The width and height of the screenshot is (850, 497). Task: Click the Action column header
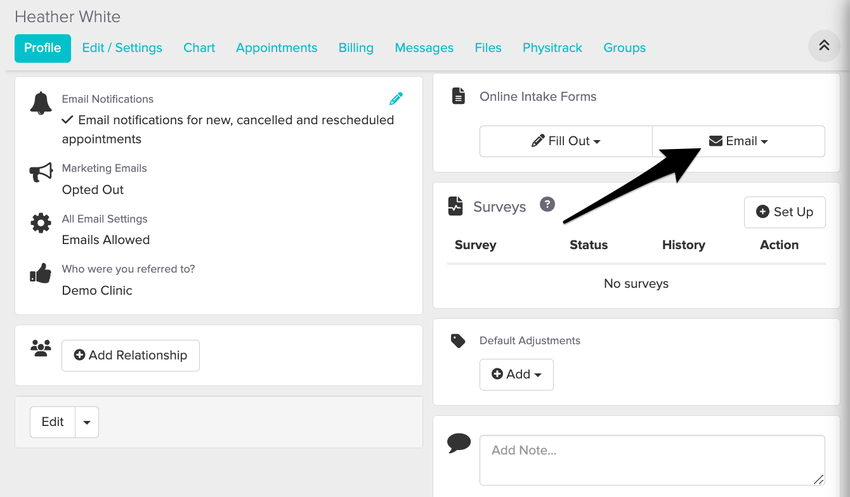[x=779, y=245]
